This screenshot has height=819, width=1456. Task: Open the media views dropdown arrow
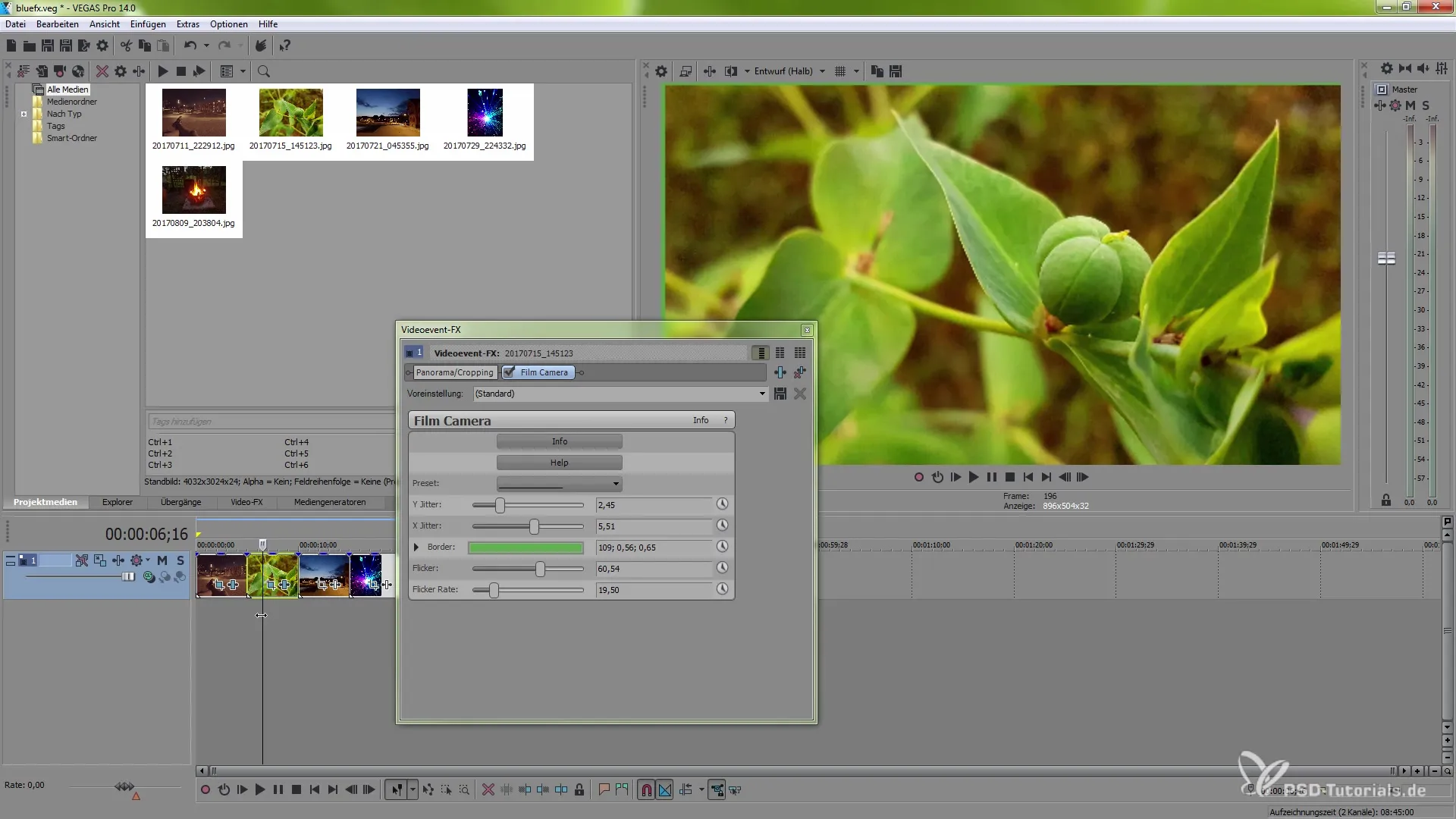[243, 71]
